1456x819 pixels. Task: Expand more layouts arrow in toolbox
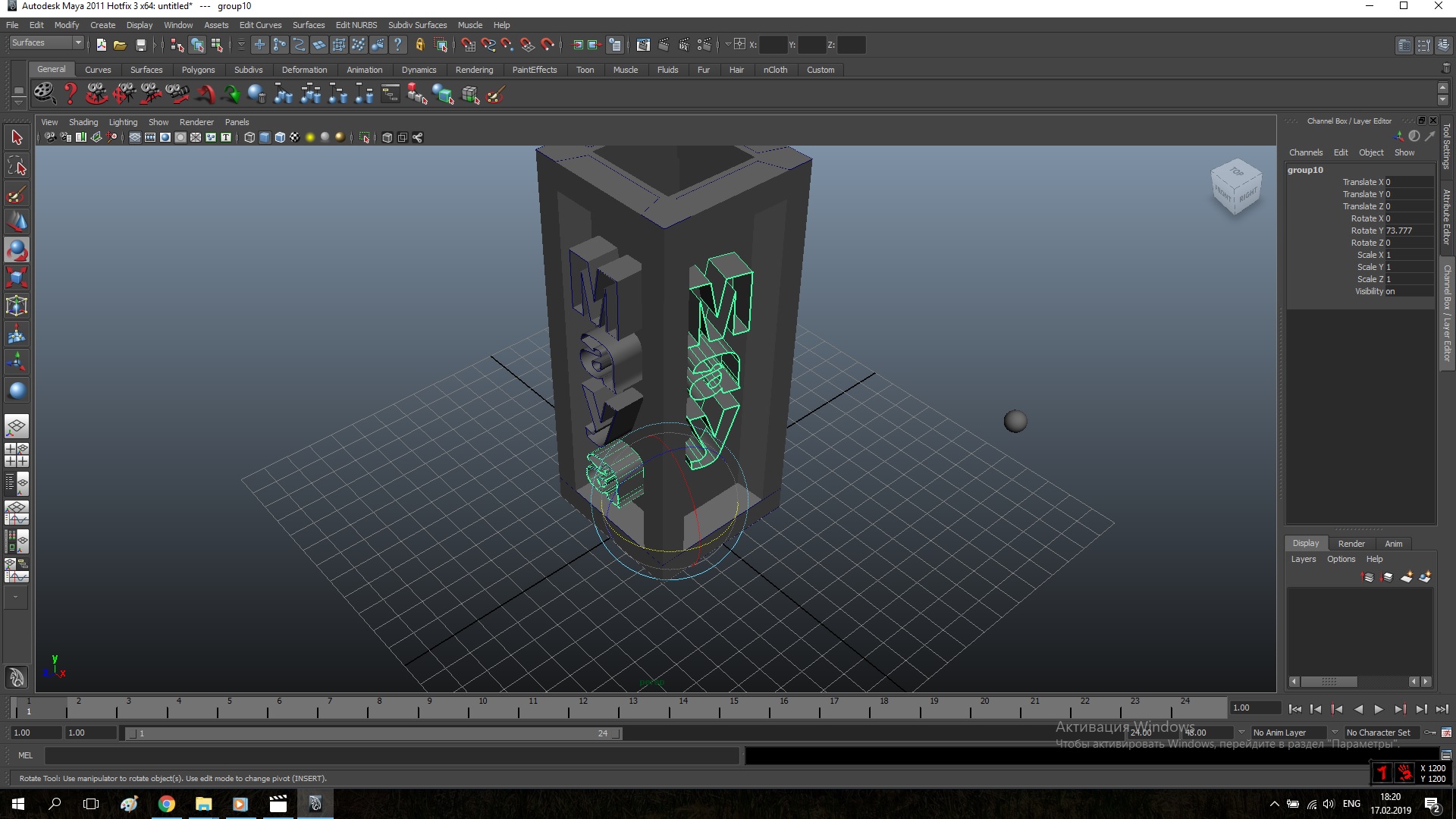pyautogui.click(x=16, y=598)
